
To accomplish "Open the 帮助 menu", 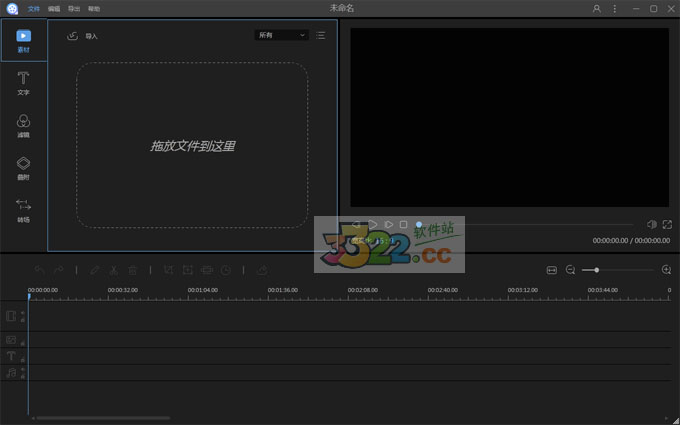I will coord(94,9).
